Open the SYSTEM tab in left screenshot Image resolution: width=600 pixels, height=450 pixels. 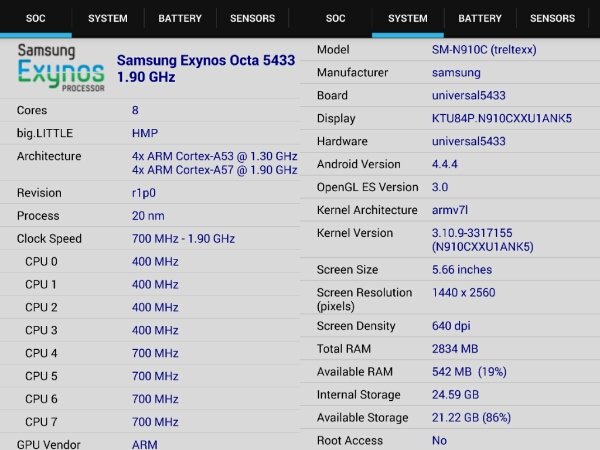pos(108,18)
